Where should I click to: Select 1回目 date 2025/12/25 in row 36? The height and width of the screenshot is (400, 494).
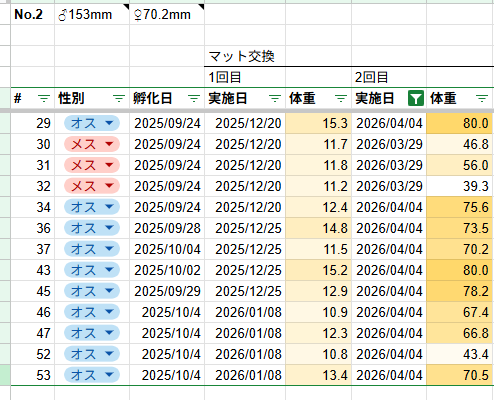coord(245,228)
